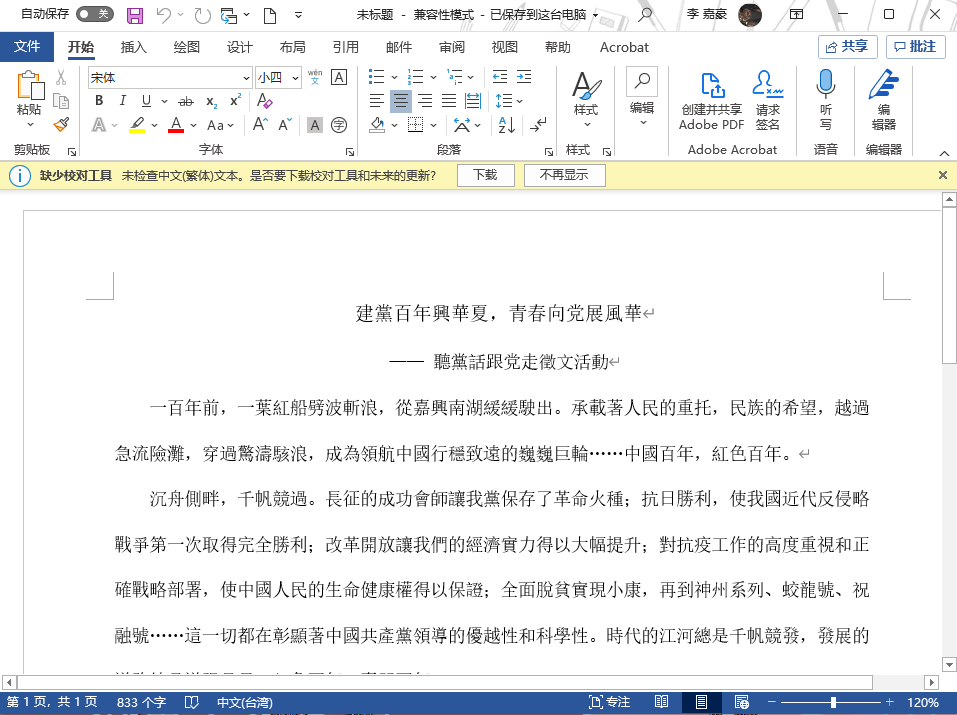Image resolution: width=957 pixels, height=715 pixels.
Task: Click the Adobe Request Signatures icon
Action: click(x=767, y=100)
